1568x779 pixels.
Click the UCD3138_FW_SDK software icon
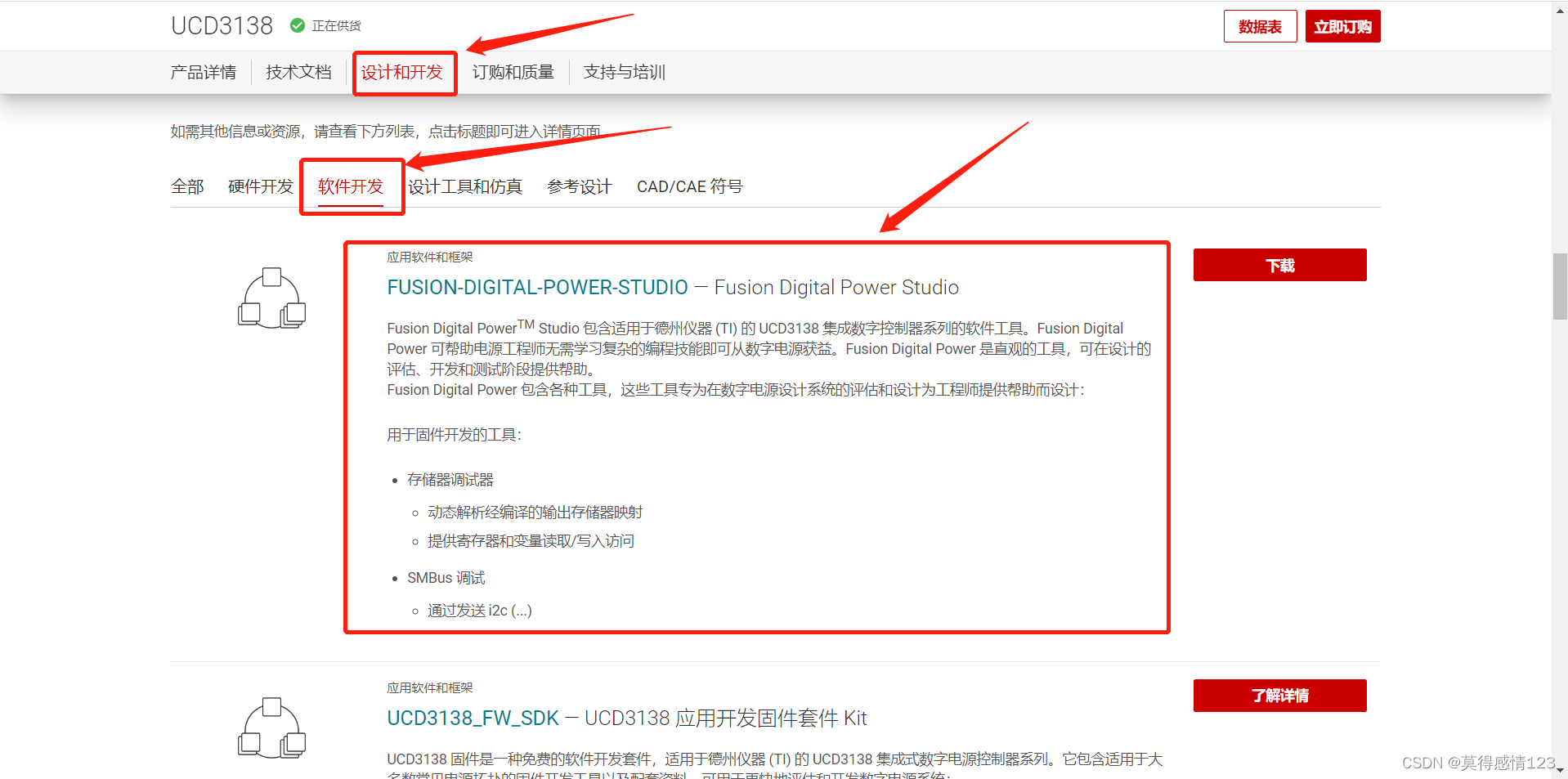(x=271, y=728)
